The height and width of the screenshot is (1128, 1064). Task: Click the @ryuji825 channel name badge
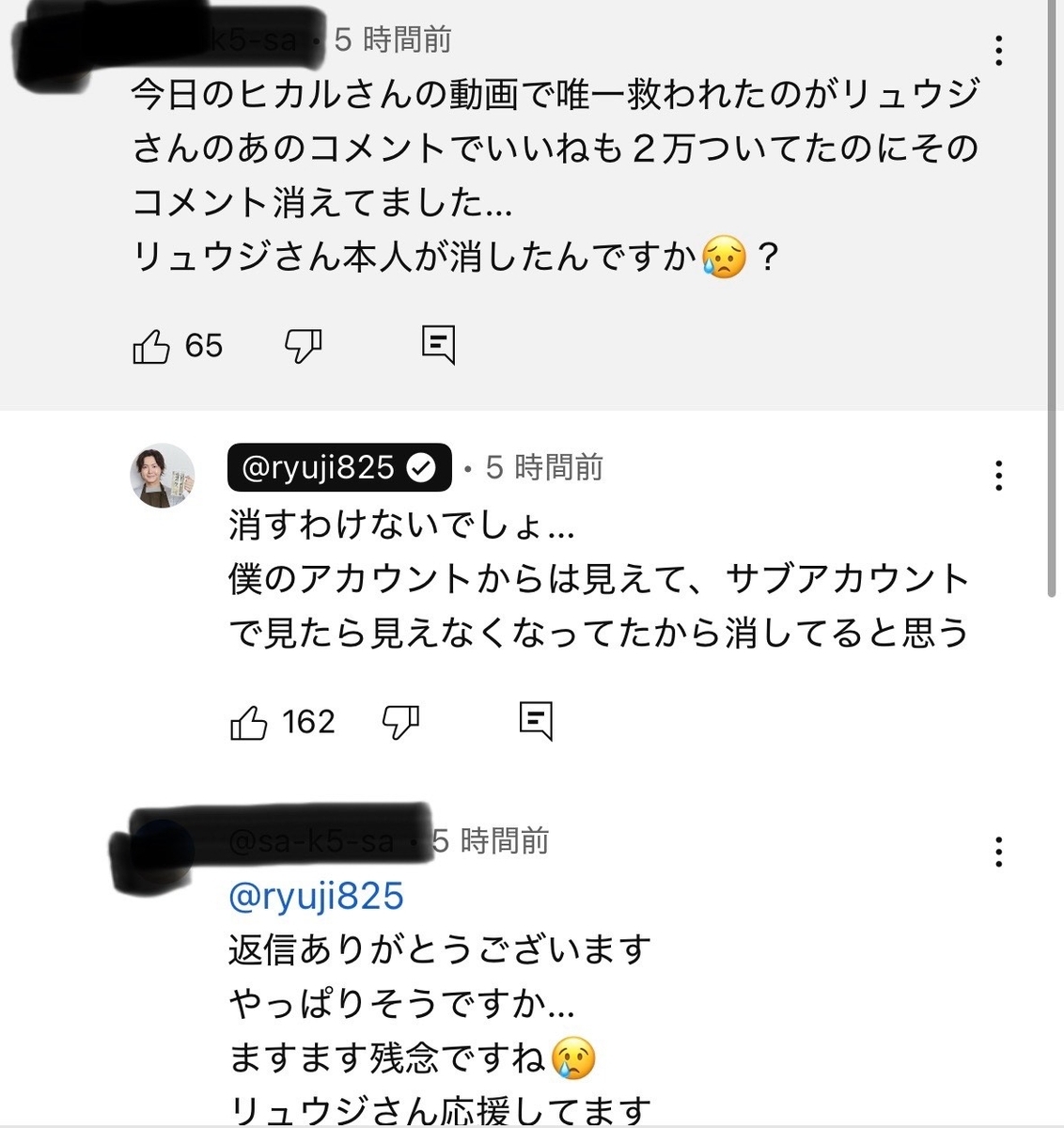coord(339,467)
